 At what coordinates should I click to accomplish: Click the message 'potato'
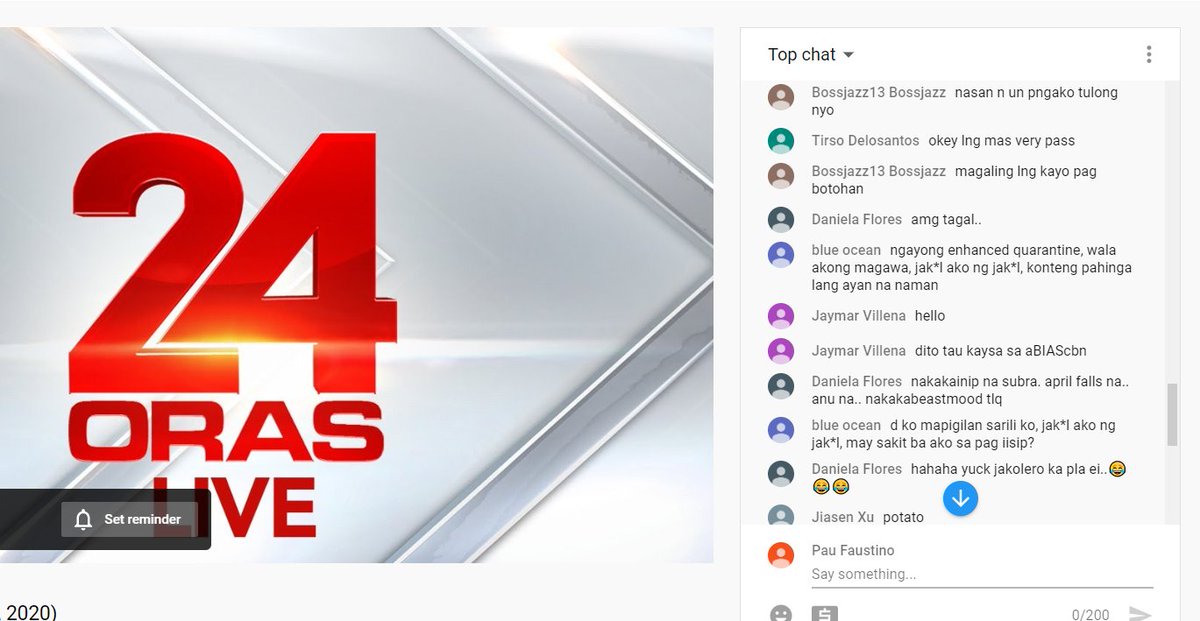click(903, 517)
